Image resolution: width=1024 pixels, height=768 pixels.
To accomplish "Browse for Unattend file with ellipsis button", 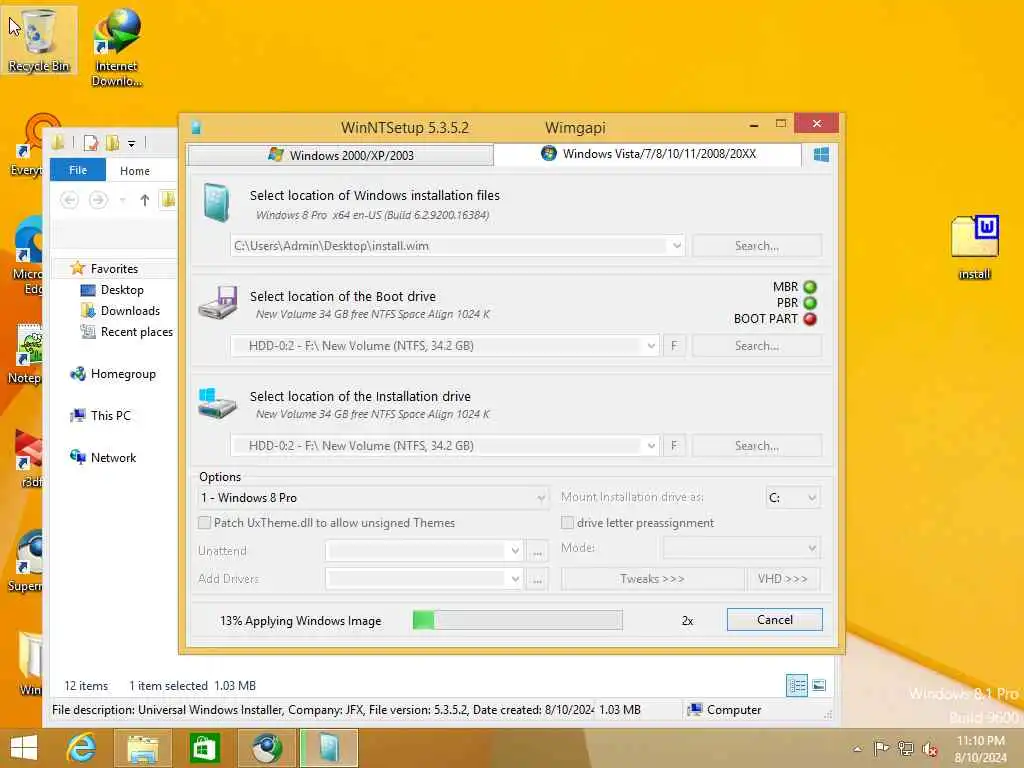I will pos(537,551).
